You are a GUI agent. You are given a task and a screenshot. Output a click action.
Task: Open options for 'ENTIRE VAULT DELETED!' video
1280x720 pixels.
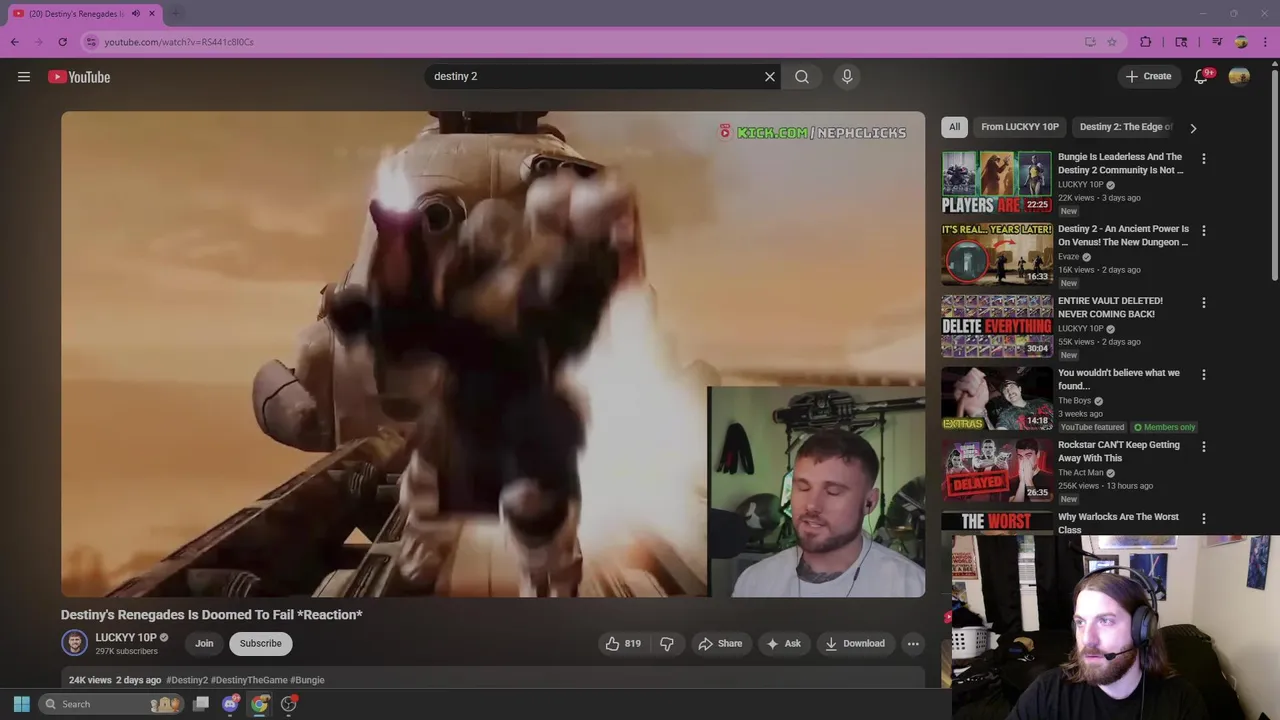coord(1203,303)
